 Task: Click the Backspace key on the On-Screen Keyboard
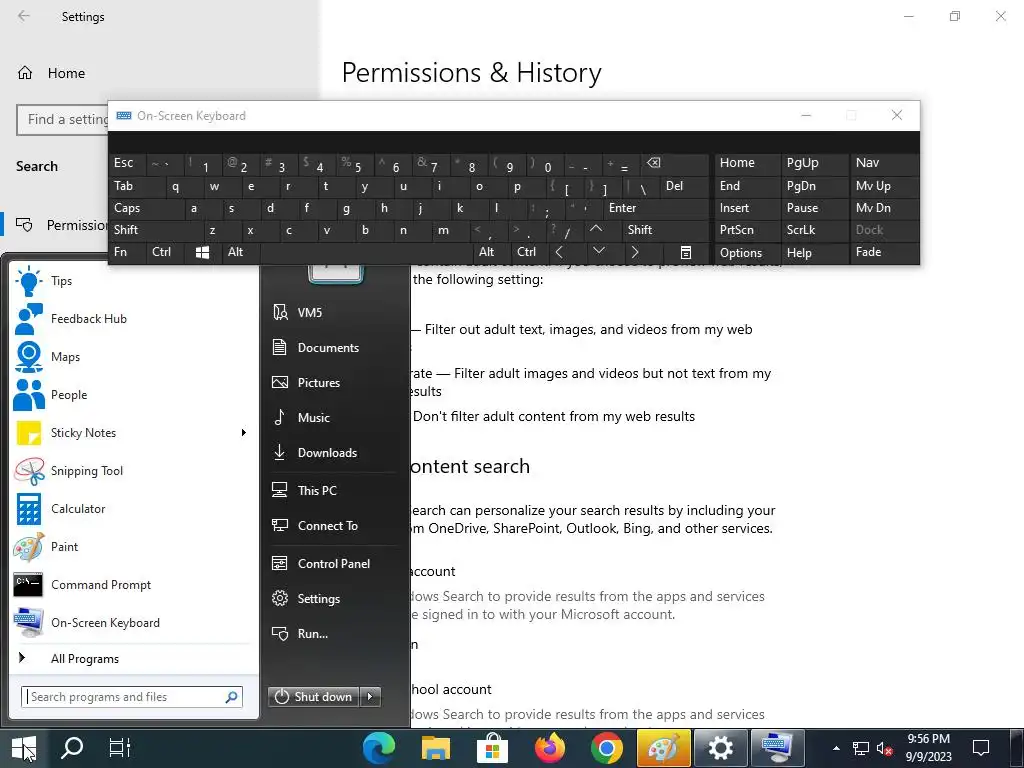coord(675,163)
